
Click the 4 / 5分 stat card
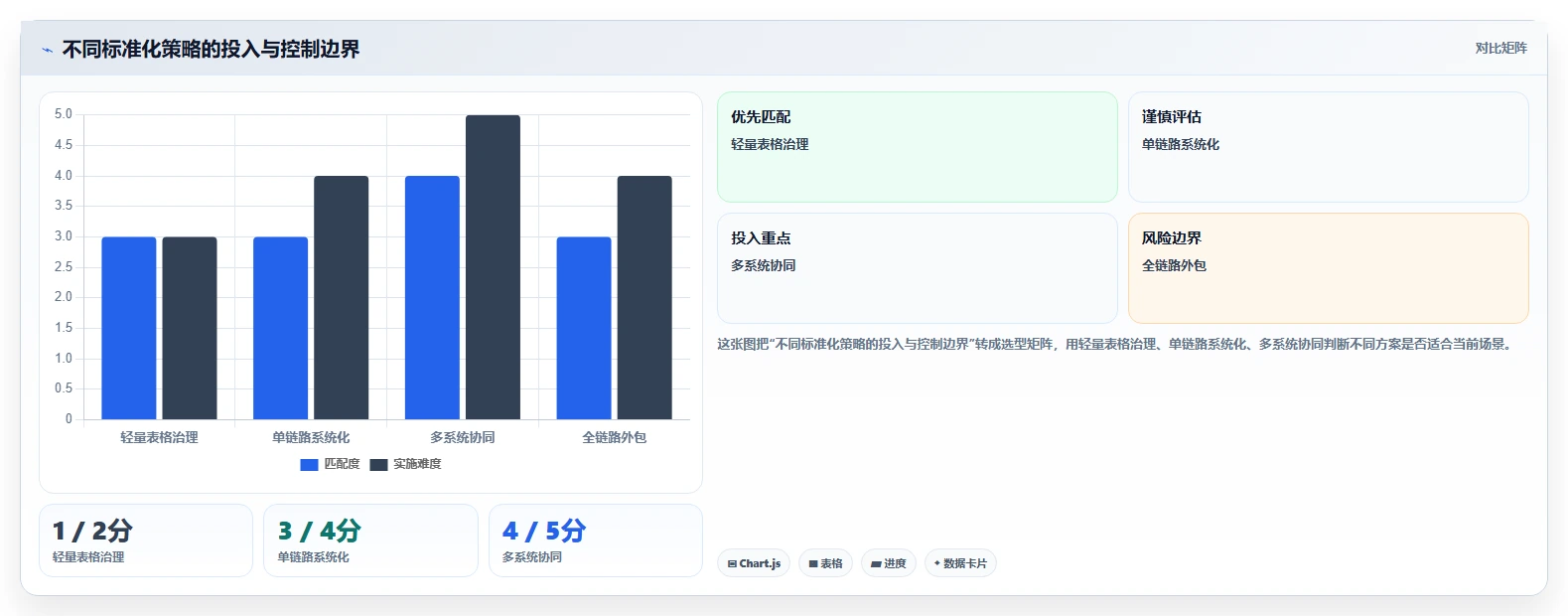pyautogui.click(x=596, y=540)
